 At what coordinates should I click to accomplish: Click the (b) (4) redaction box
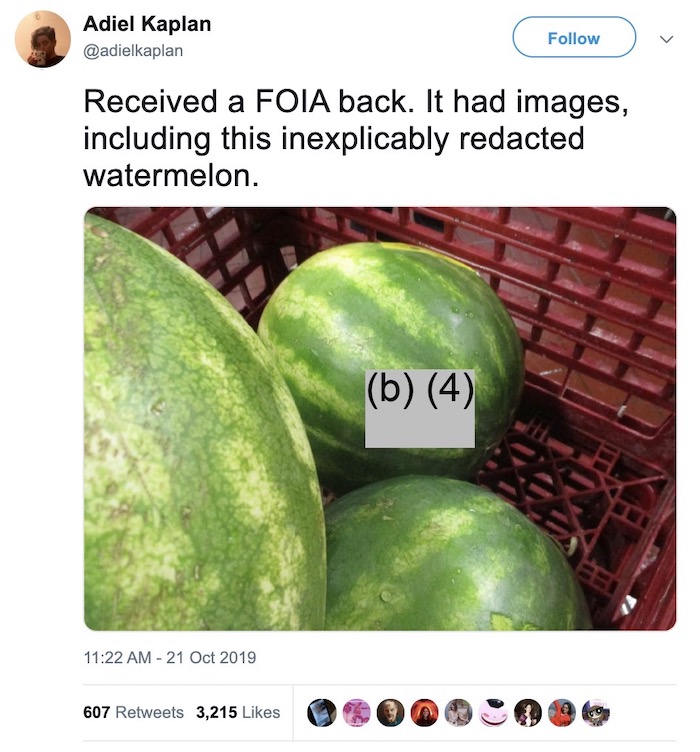420,409
